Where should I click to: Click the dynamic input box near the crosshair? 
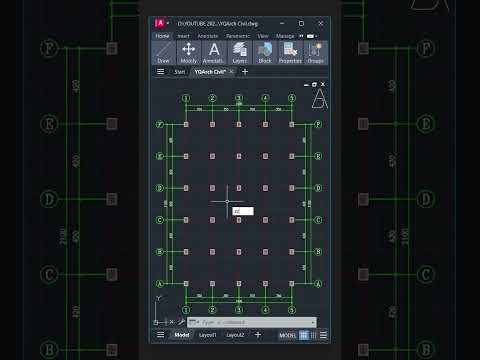click(243, 211)
